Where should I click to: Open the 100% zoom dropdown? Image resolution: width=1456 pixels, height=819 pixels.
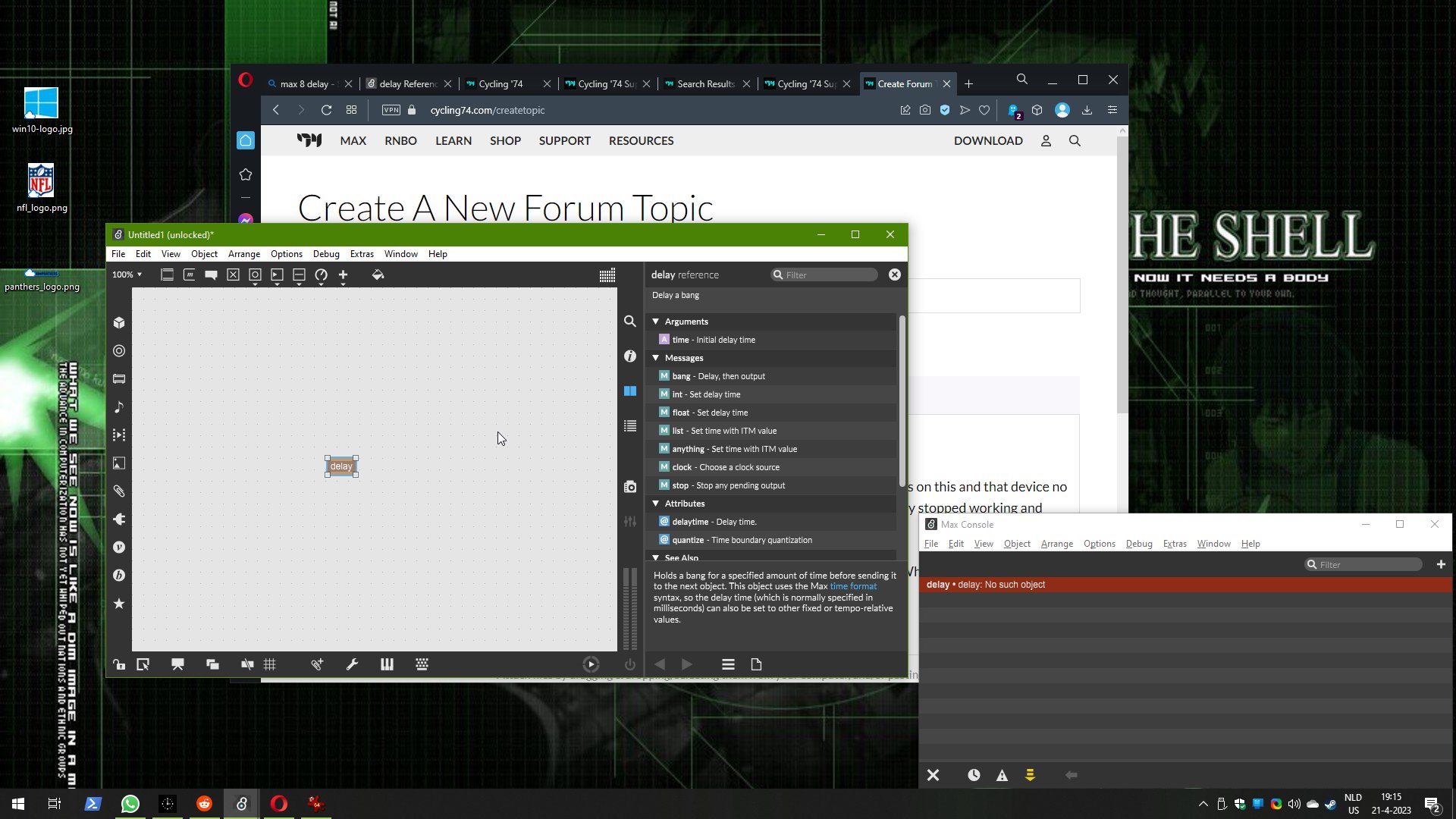[x=127, y=275]
